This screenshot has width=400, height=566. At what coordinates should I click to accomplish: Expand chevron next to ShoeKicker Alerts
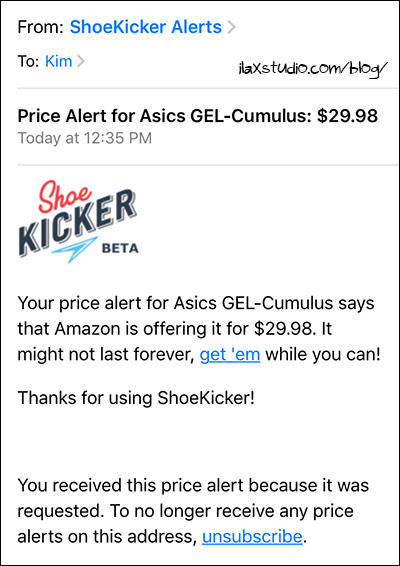(231, 28)
